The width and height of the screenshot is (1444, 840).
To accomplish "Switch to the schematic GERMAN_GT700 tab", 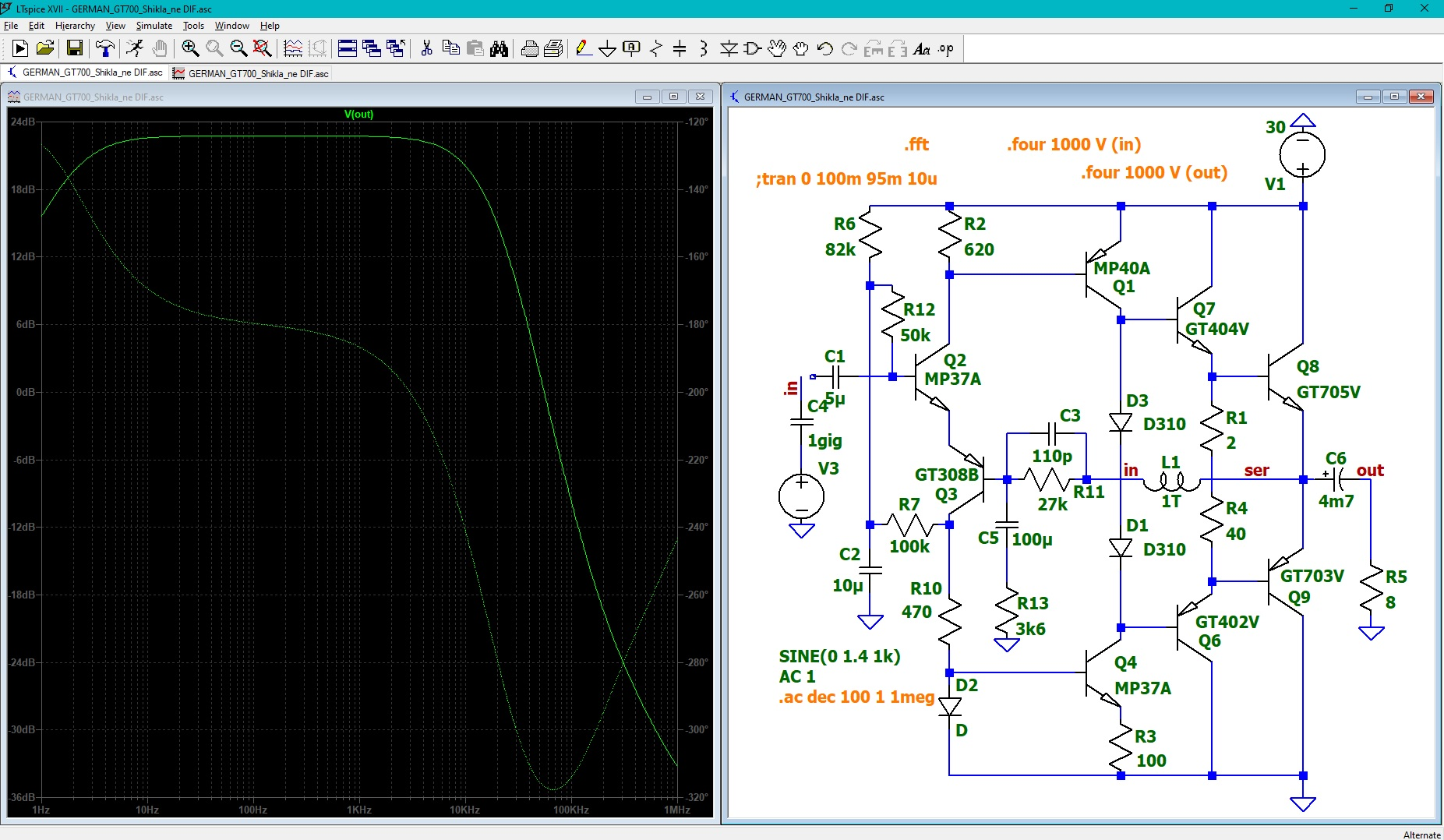I will pyautogui.click(x=85, y=72).
